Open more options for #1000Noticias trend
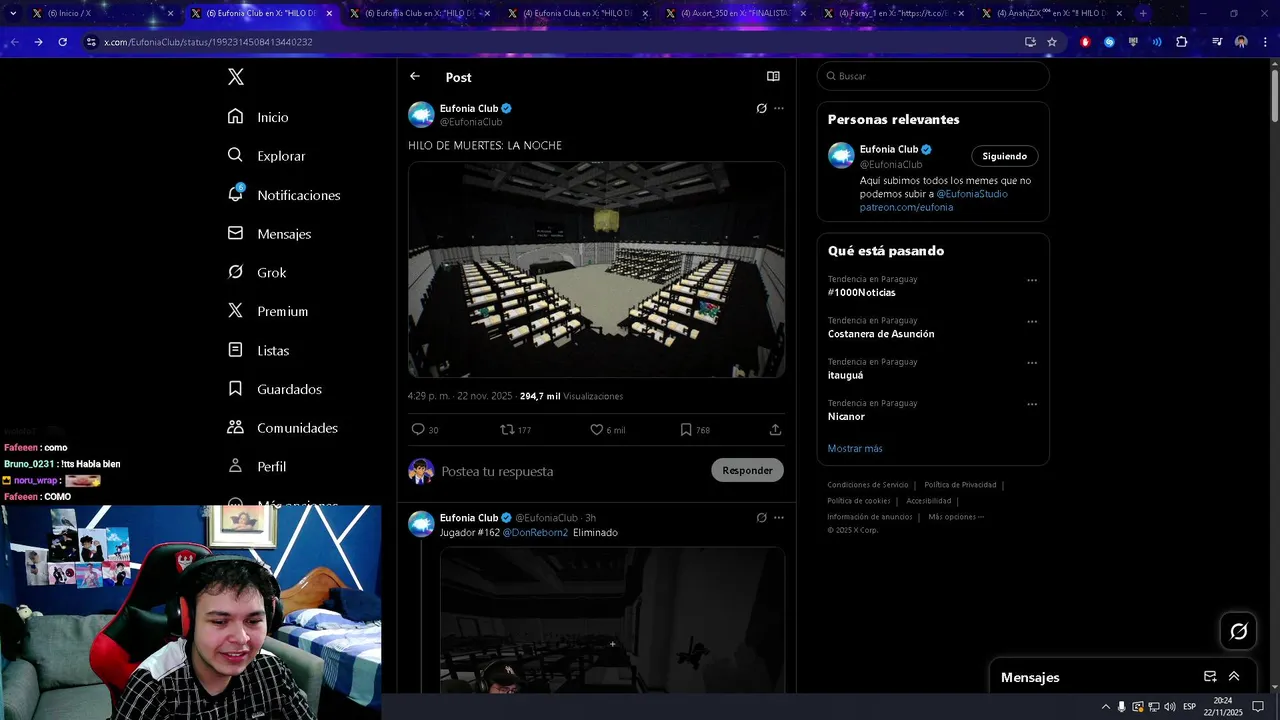Viewport: 1280px width, 720px height. coord(1032,280)
